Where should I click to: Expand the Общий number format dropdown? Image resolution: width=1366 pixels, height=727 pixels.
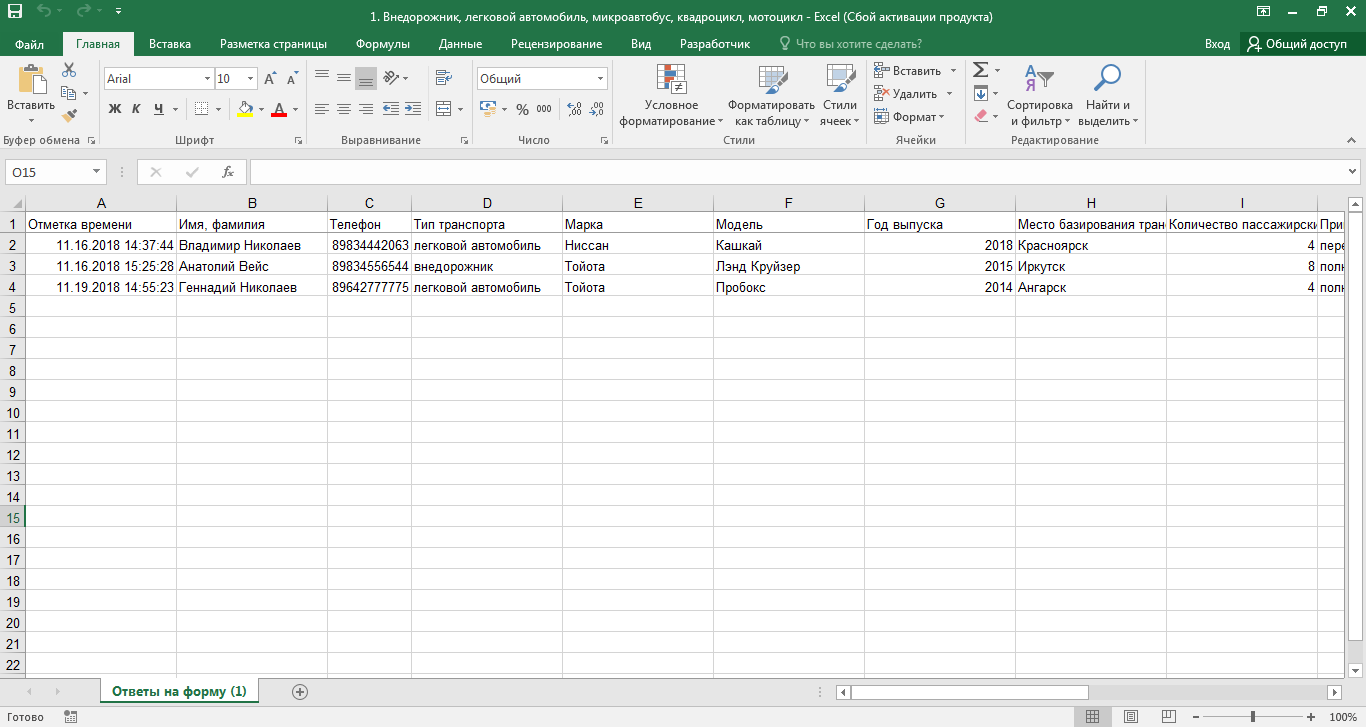tap(600, 79)
